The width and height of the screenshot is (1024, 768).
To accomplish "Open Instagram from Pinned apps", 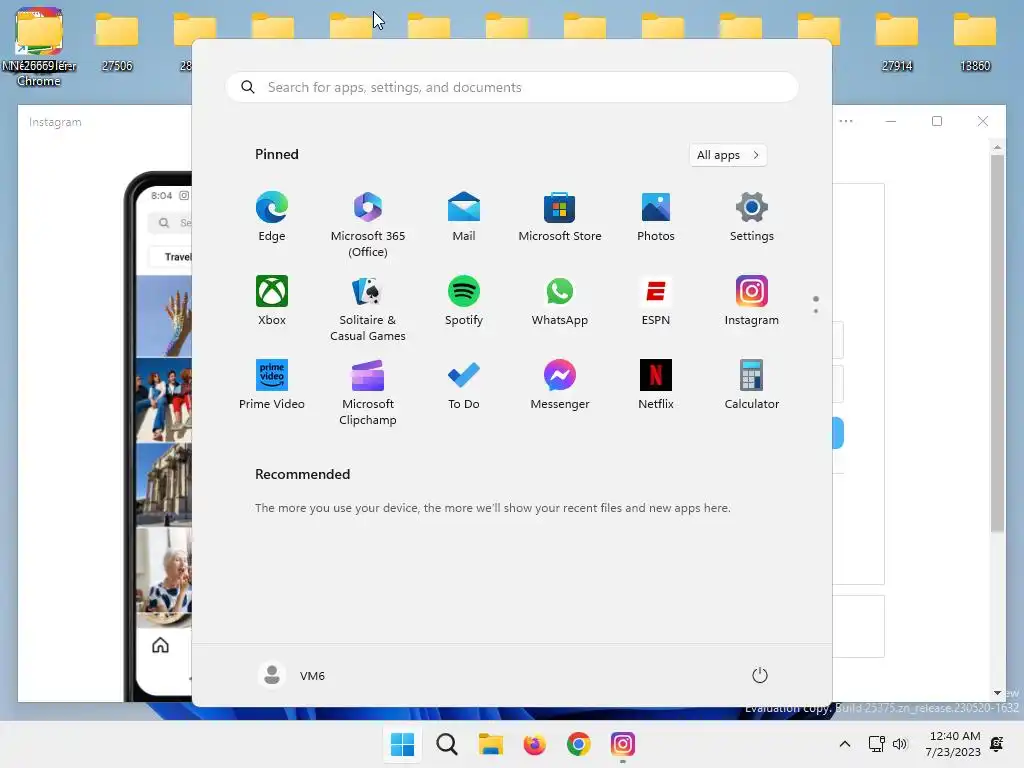I will [x=752, y=300].
